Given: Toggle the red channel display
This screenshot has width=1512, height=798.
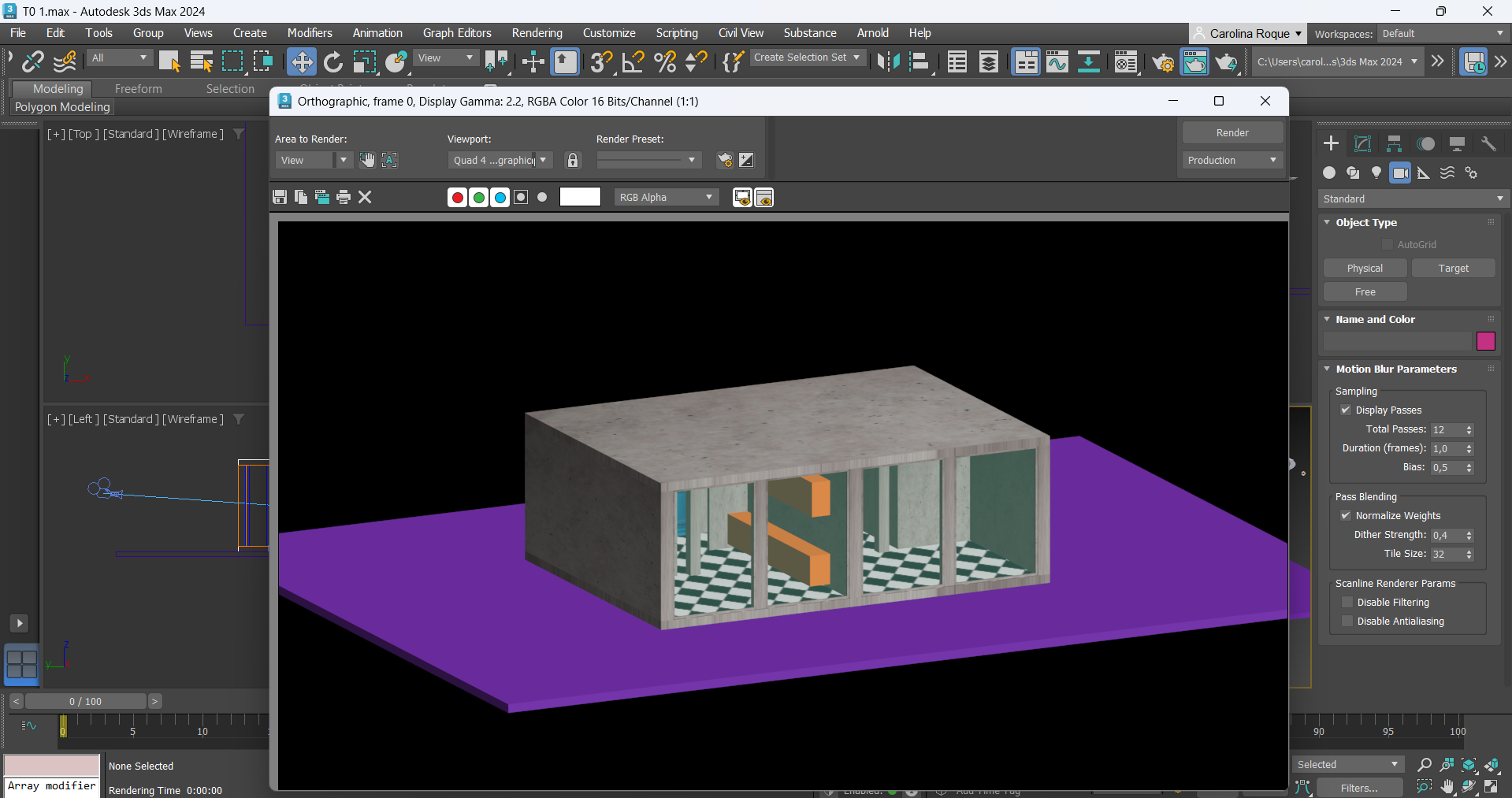Looking at the screenshot, I should tap(457, 197).
